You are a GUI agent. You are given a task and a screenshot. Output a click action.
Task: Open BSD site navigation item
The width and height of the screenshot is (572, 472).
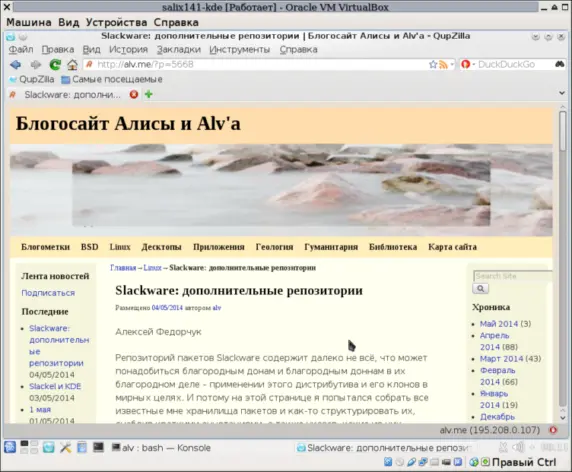(x=90, y=247)
